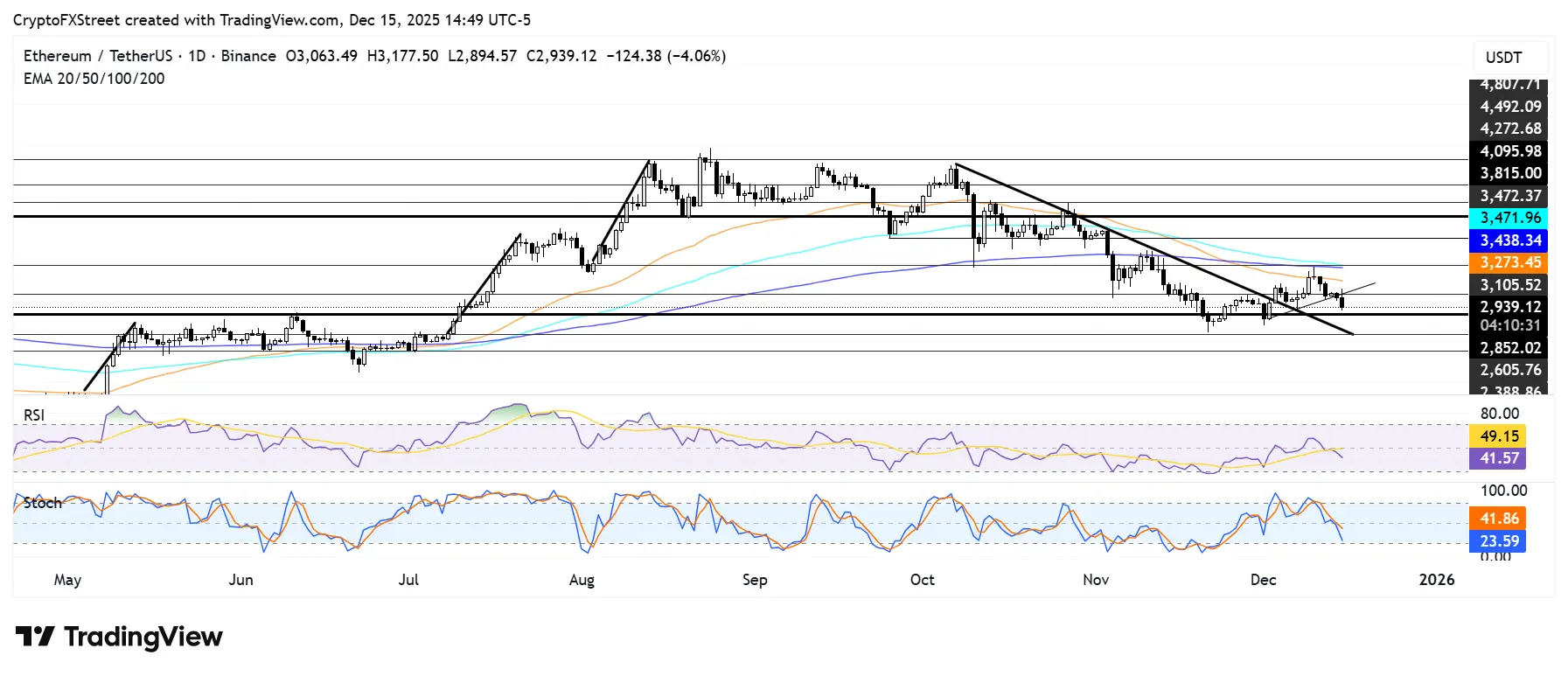Click the RSI indicator pane label
The image size is (1568, 676).
[34, 415]
